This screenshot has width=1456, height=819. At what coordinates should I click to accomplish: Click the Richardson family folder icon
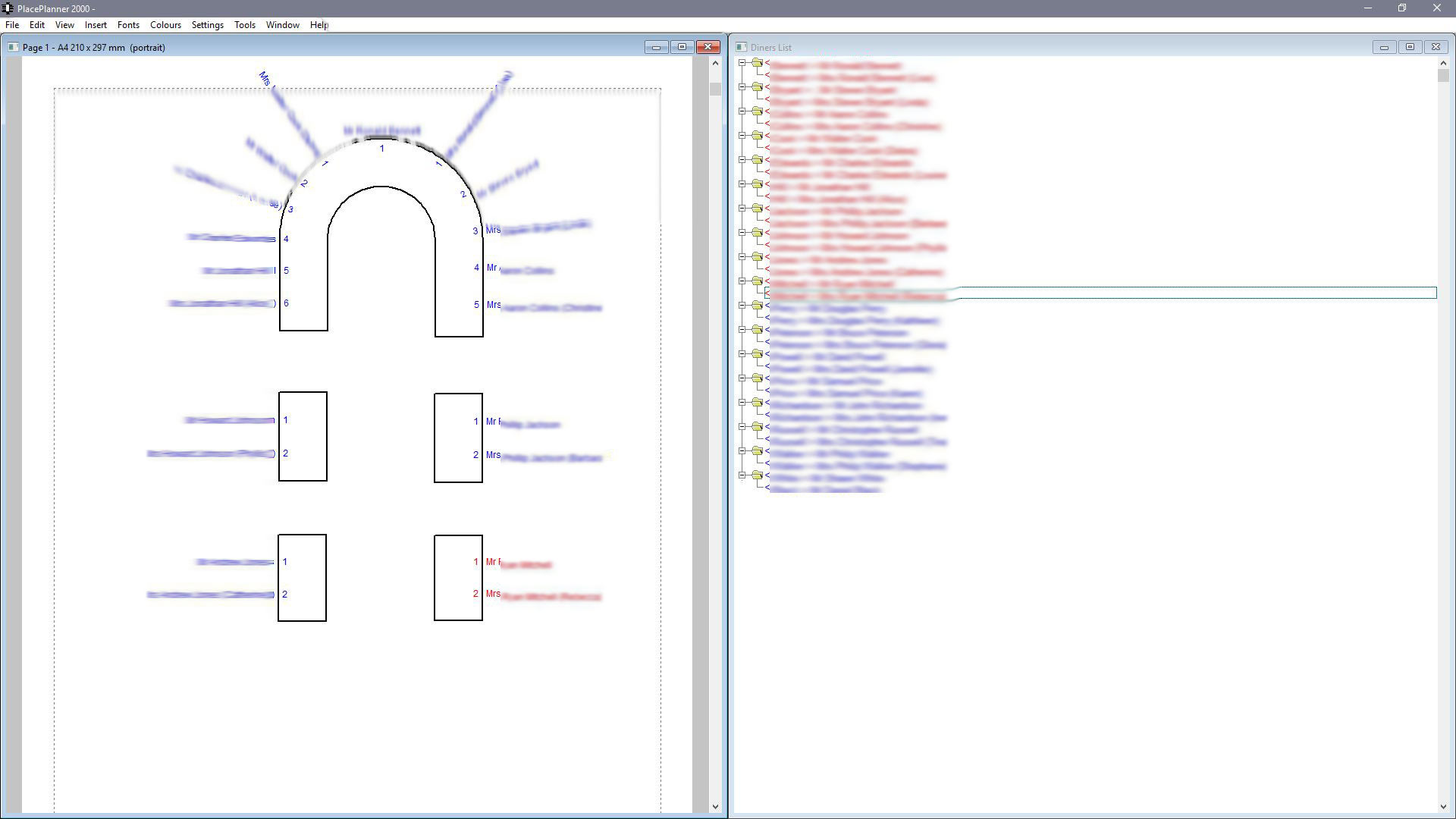757,403
